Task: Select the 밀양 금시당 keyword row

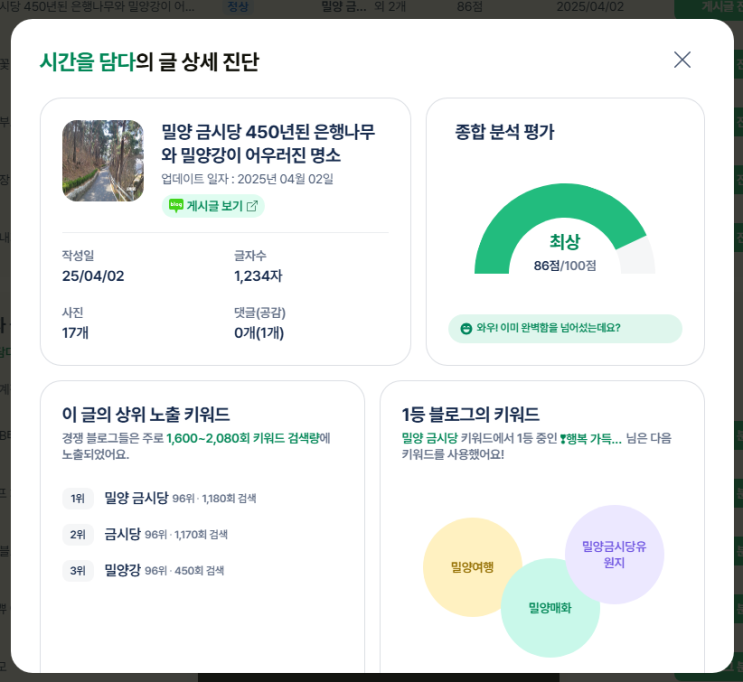Action: click(136, 498)
